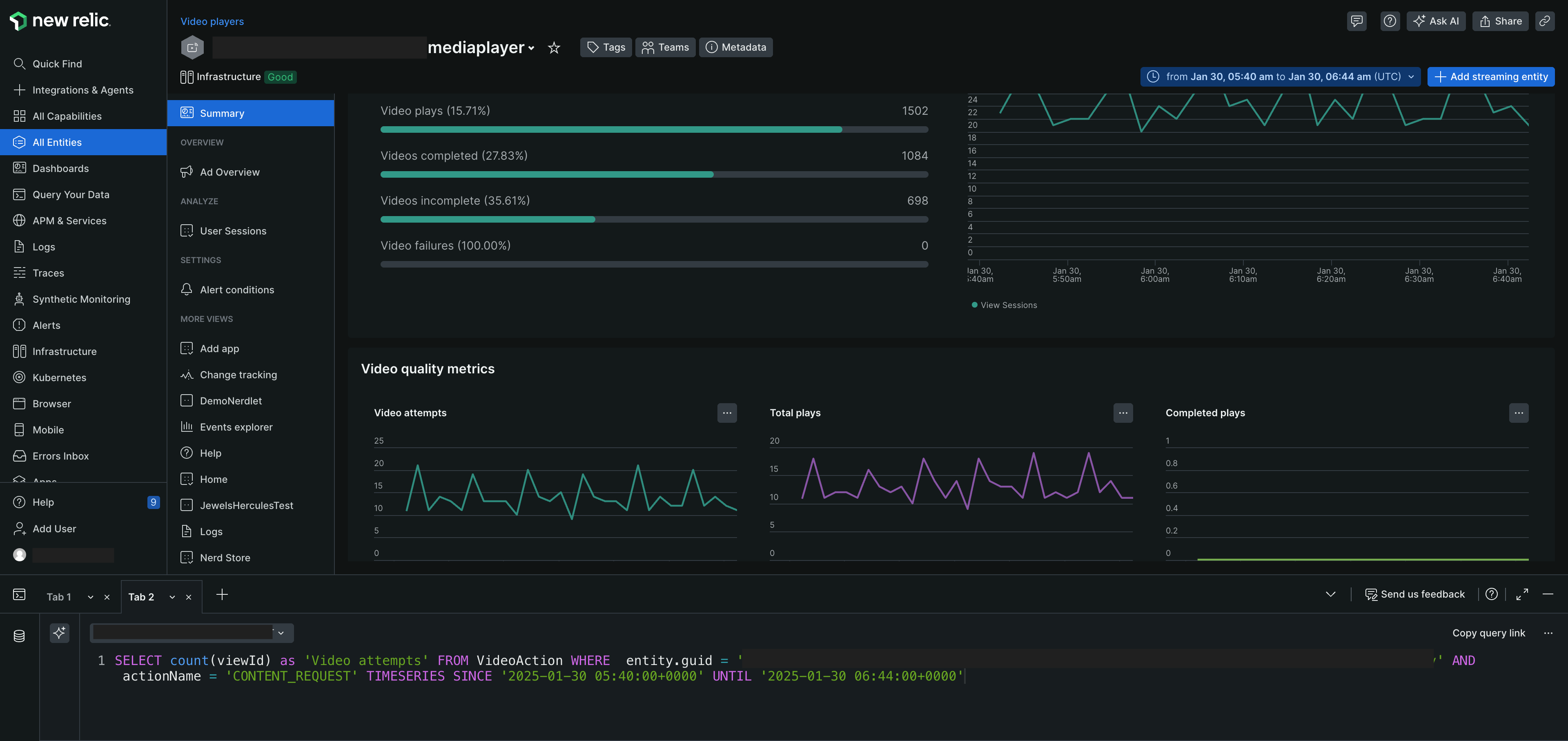Close Tab 1 in query console

pos(107,597)
